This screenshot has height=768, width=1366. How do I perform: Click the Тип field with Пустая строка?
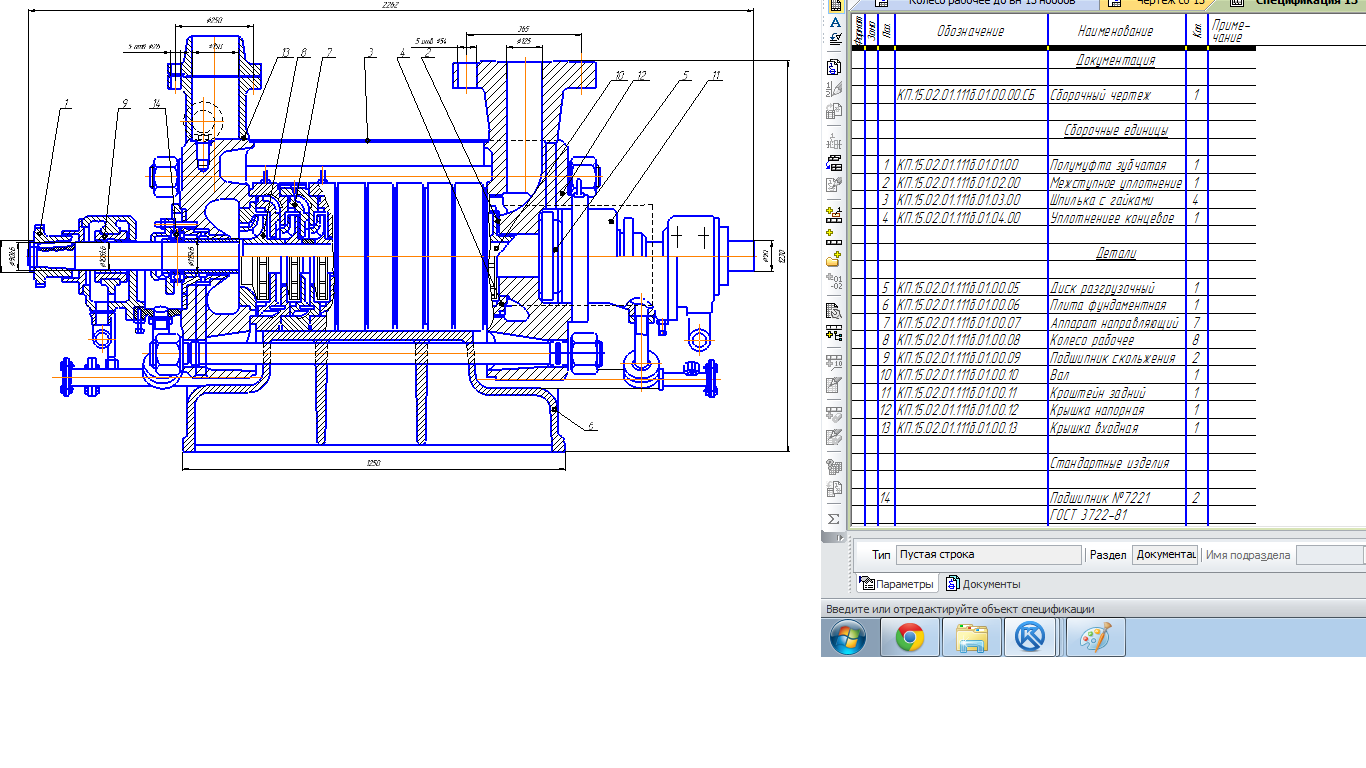click(x=989, y=554)
